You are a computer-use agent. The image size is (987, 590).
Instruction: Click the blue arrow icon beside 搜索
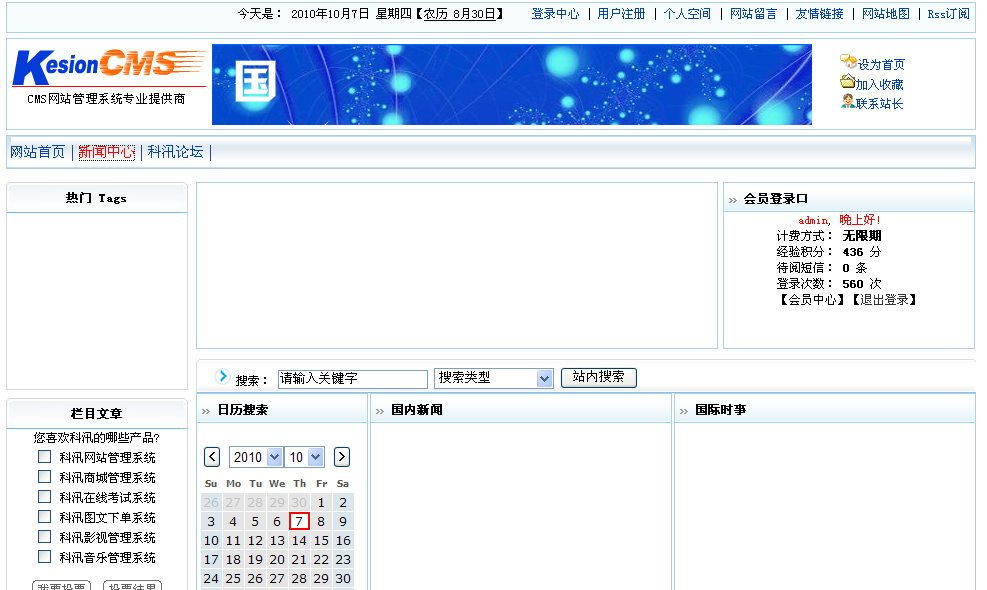coord(221,377)
